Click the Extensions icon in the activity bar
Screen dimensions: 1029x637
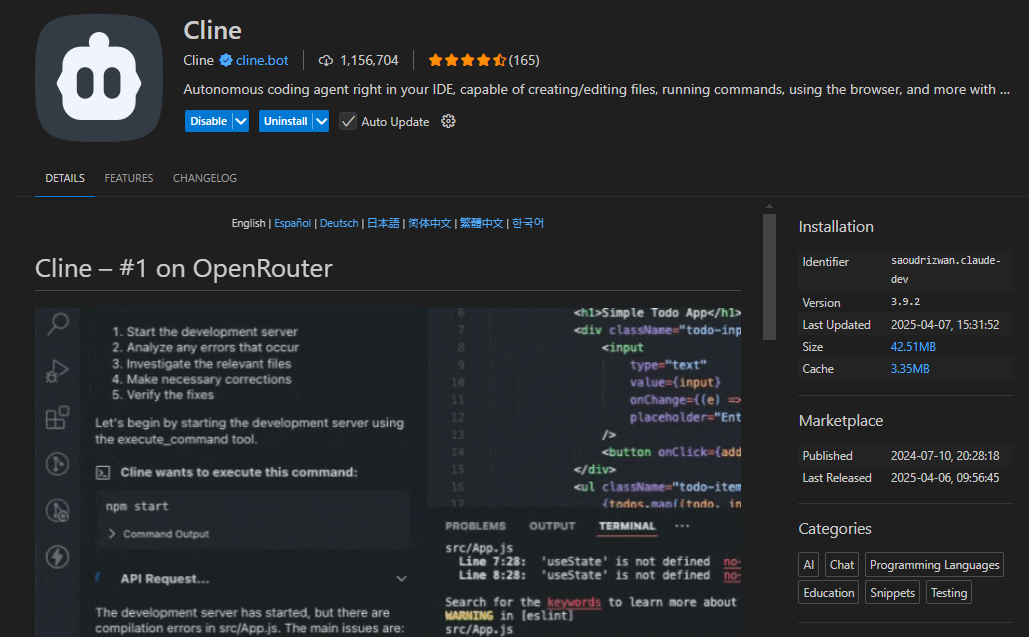pos(57,417)
